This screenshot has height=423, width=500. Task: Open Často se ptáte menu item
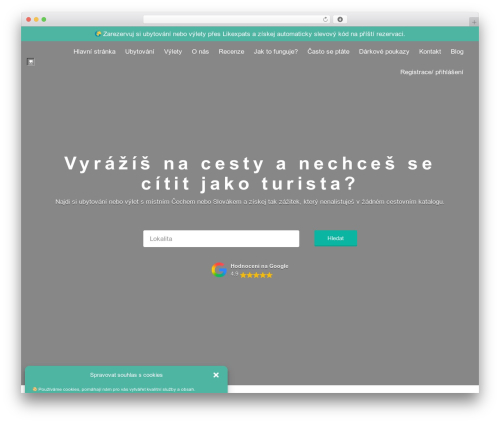tap(328, 52)
